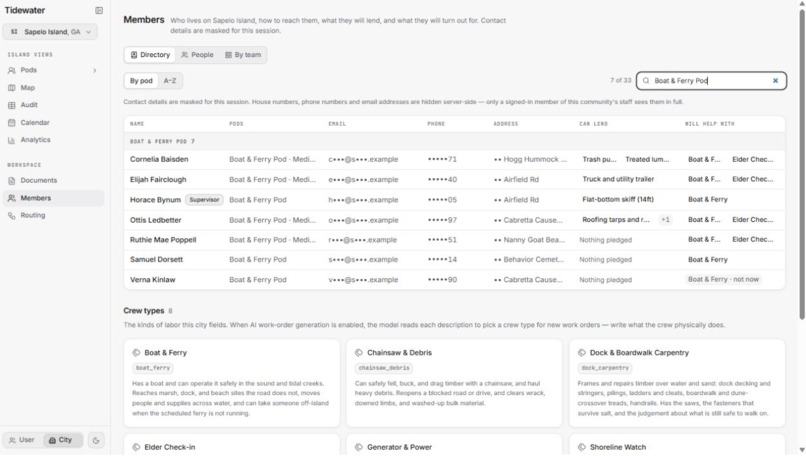Switch to the People tab

point(197,55)
